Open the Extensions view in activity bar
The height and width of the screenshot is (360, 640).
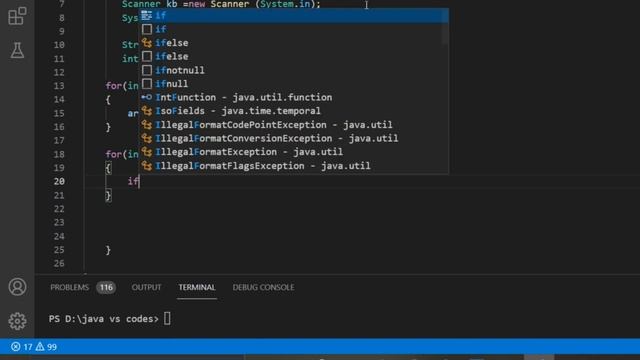coord(17,16)
